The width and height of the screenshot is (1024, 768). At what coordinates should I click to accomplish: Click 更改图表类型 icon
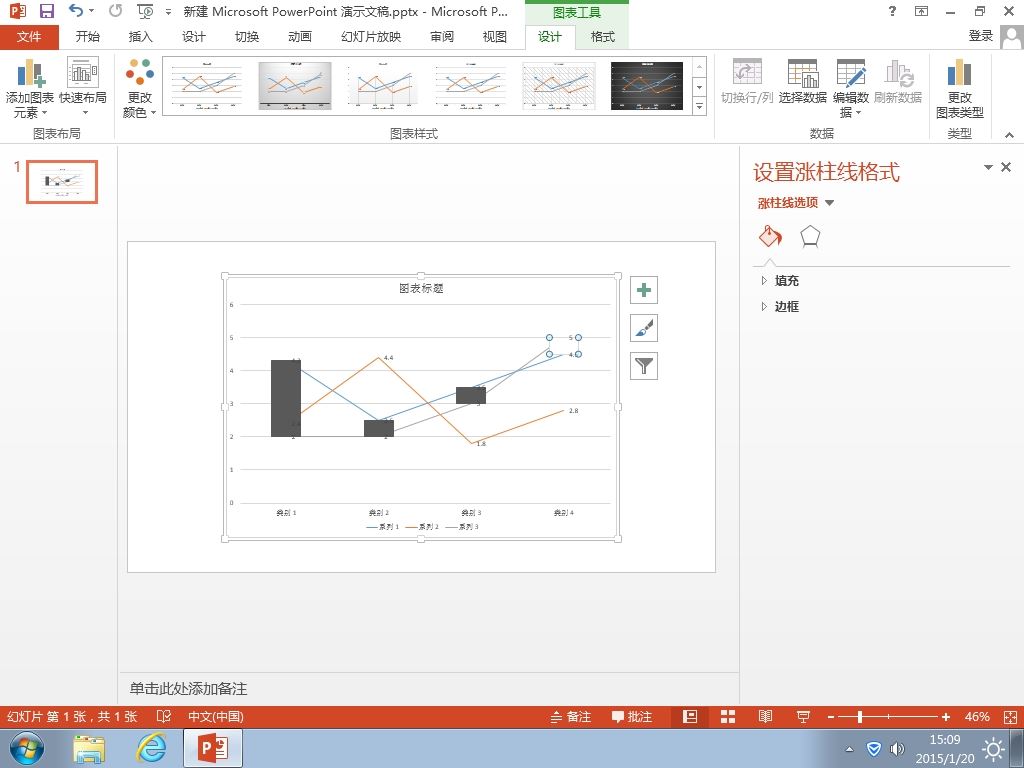click(959, 88)
